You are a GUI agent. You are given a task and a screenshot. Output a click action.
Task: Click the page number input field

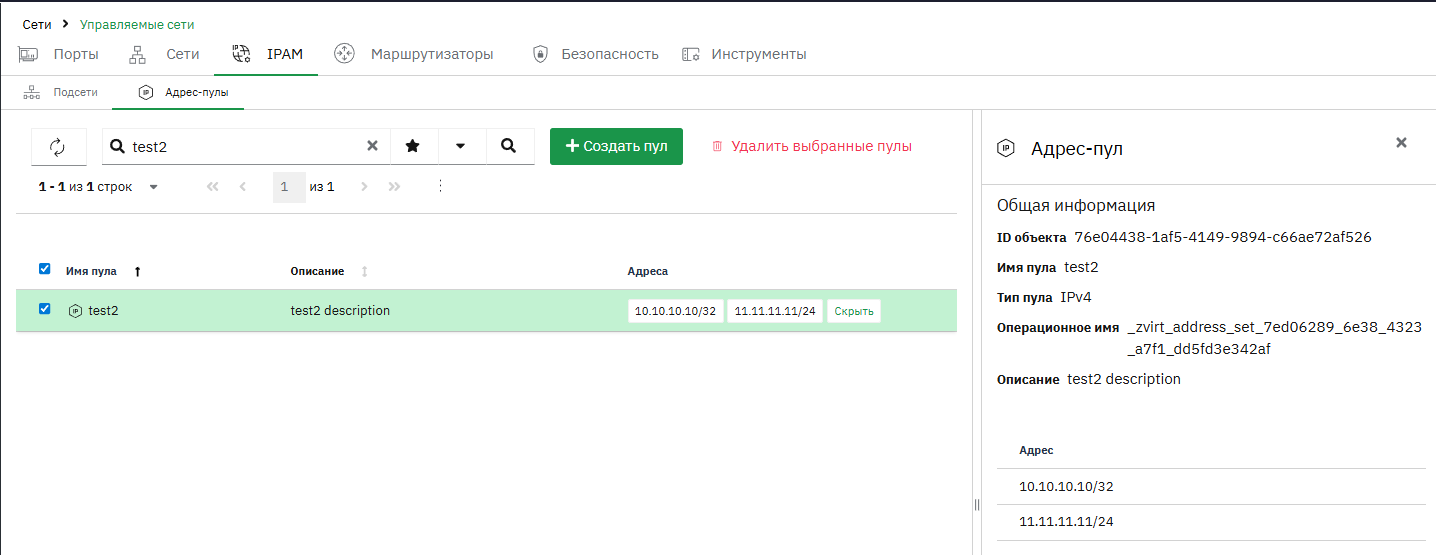[x=289, y=187]
